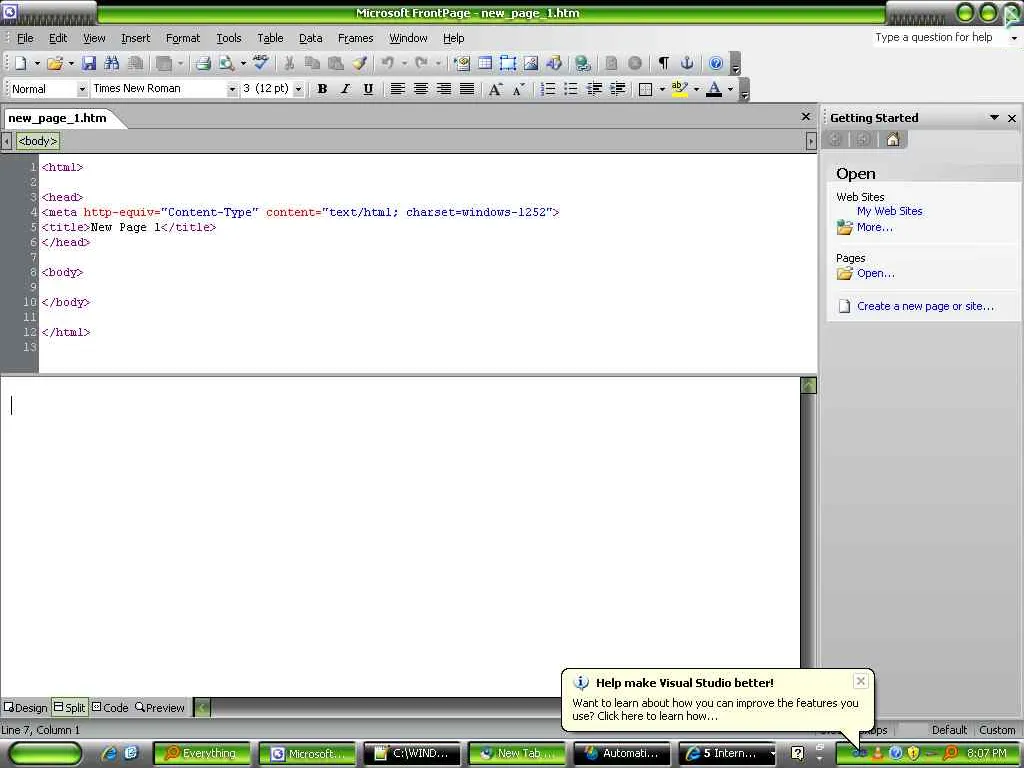Toggle bulleted list
The height and width of the screenshot is (768, 1024).
(571, 89)
